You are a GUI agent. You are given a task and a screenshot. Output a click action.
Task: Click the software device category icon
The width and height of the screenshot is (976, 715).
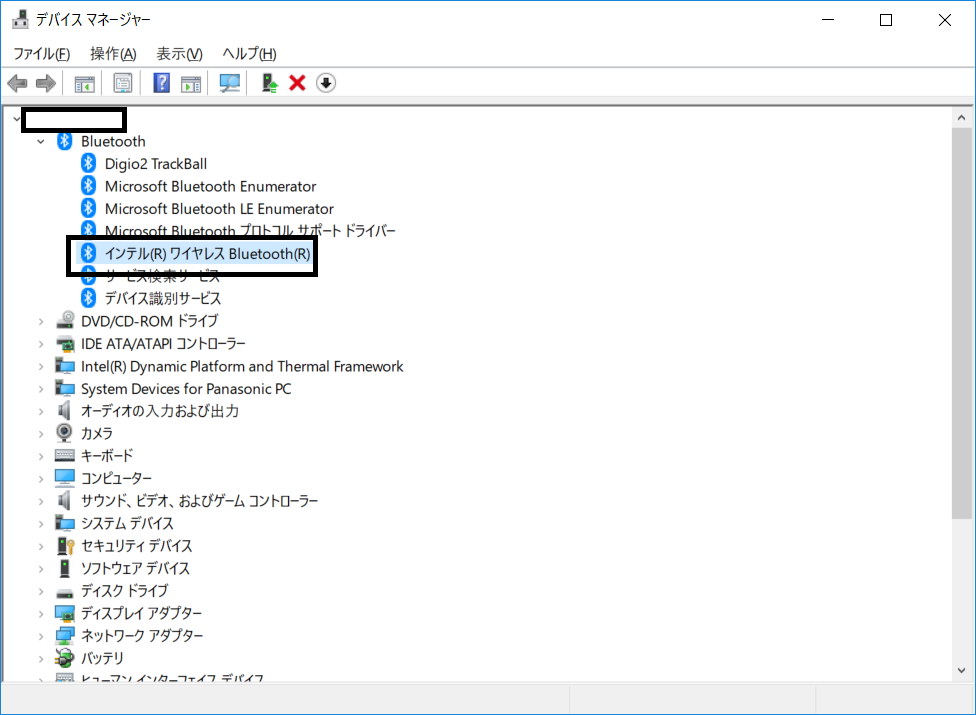pos(65,568)
